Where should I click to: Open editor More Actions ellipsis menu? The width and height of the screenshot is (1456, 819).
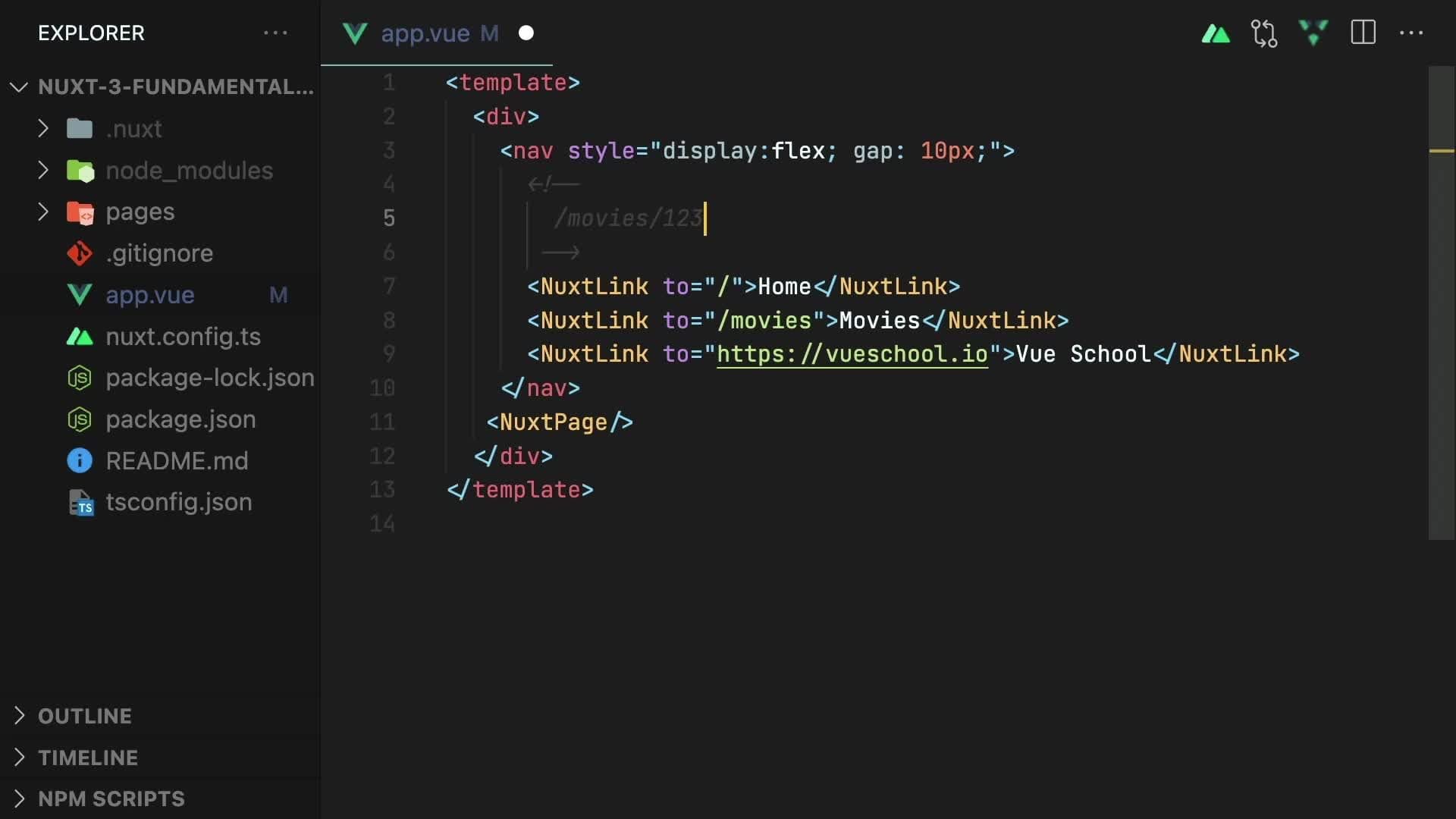[x=1411, y=33]
